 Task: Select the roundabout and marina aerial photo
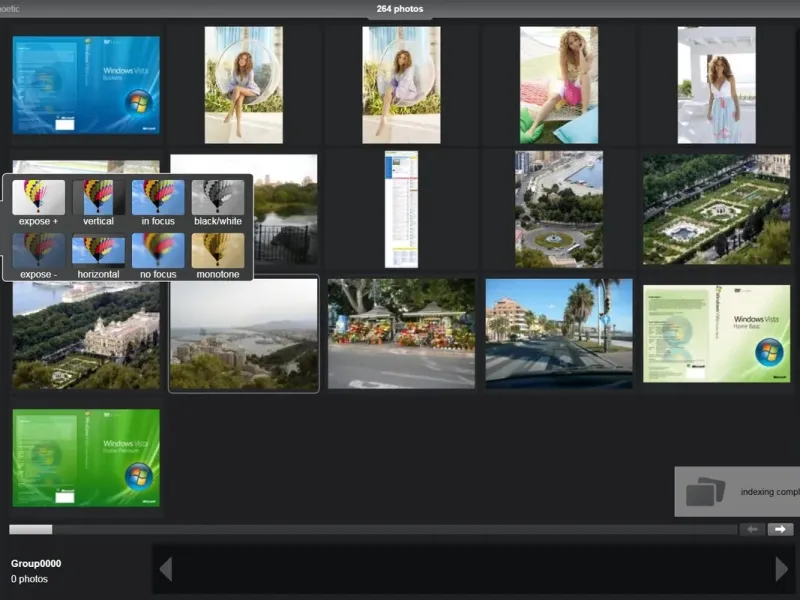(x=559, y=209)
